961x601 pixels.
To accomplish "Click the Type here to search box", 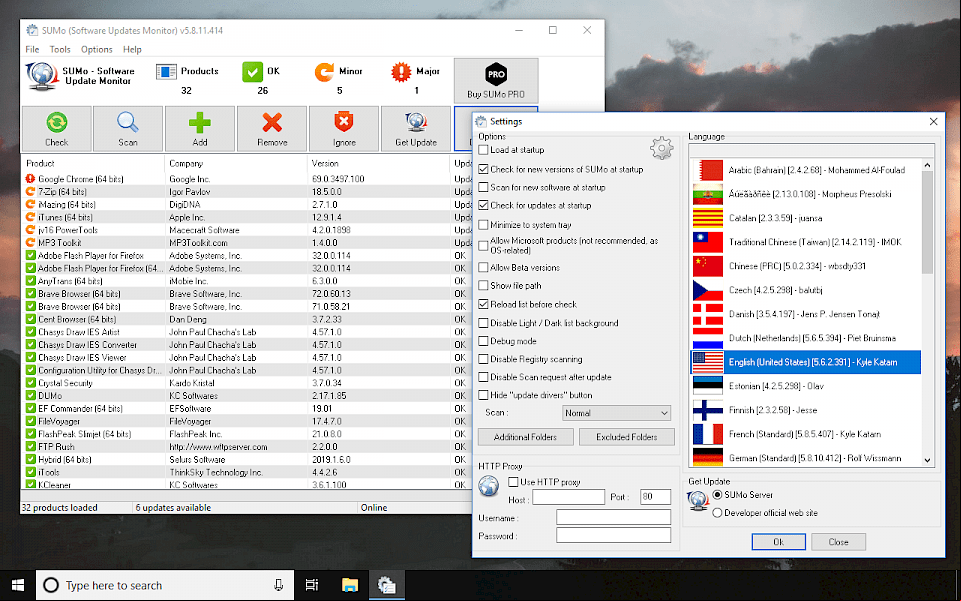I will tap(165, 585).
